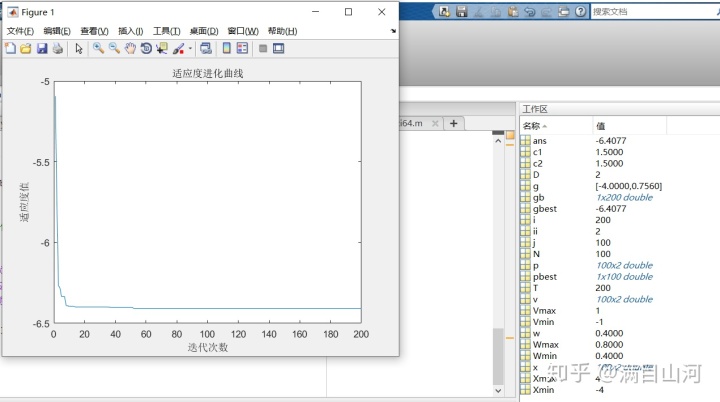Open 文件(F) menu in Figure window

coord(20,31)
